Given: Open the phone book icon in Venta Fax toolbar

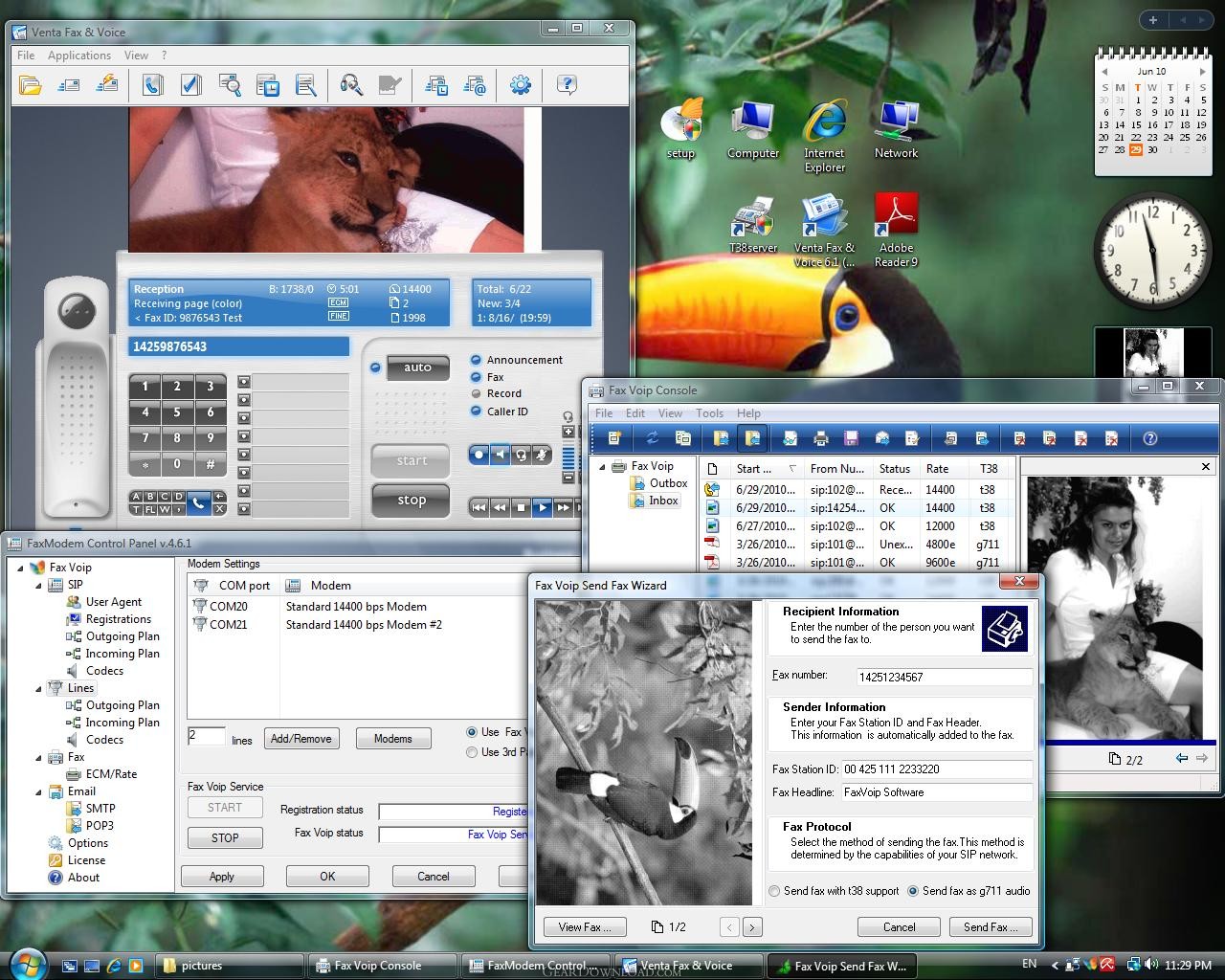Looking at the screenshot, I should (152, 85).
